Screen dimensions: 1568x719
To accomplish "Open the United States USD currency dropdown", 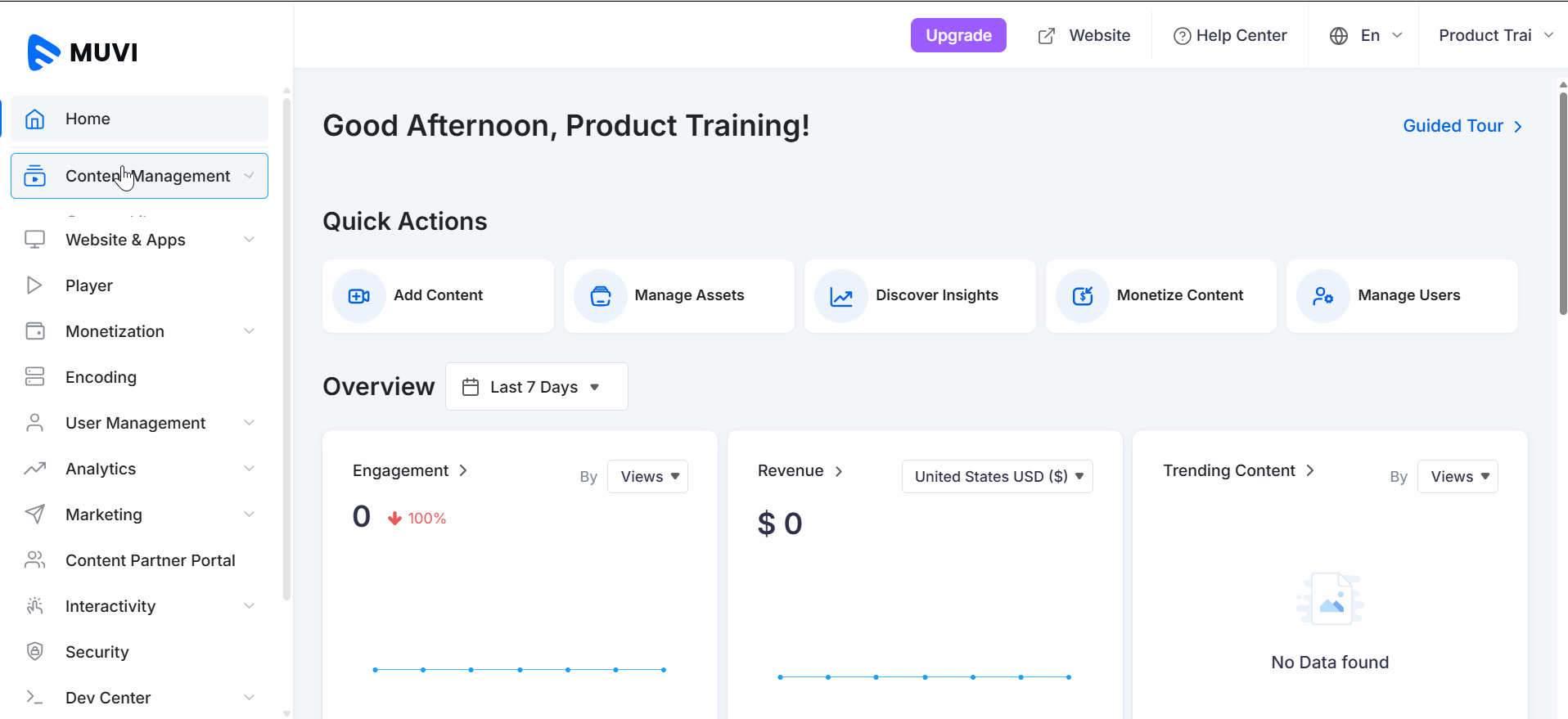I will [997, 477].
